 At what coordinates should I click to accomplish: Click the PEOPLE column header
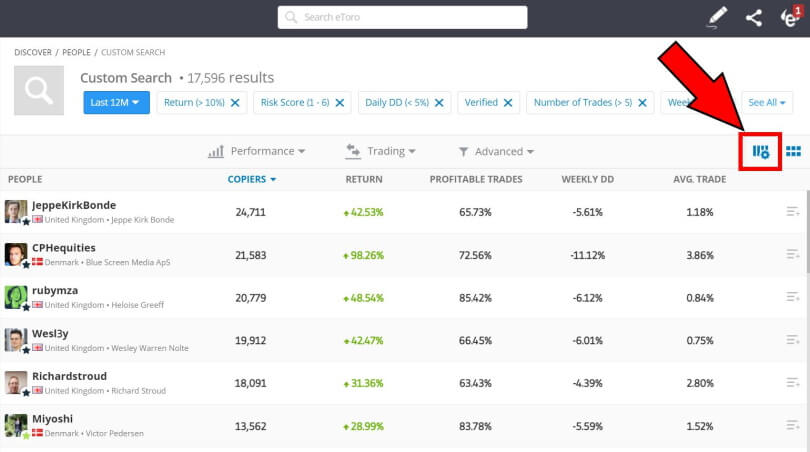tap(25, 179)
